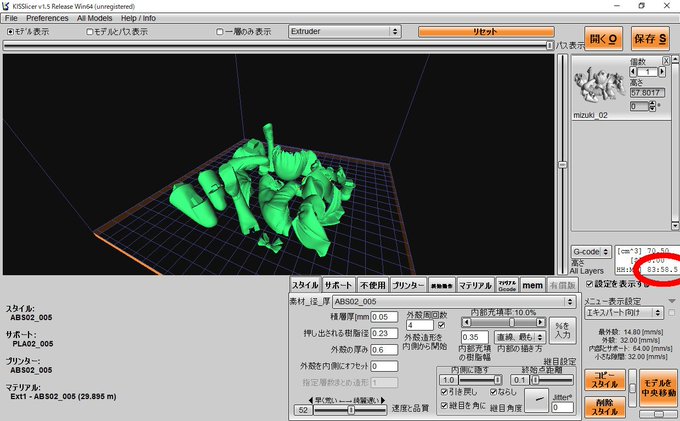Click vertical layer slider handle beside viewport

[562, 165]
